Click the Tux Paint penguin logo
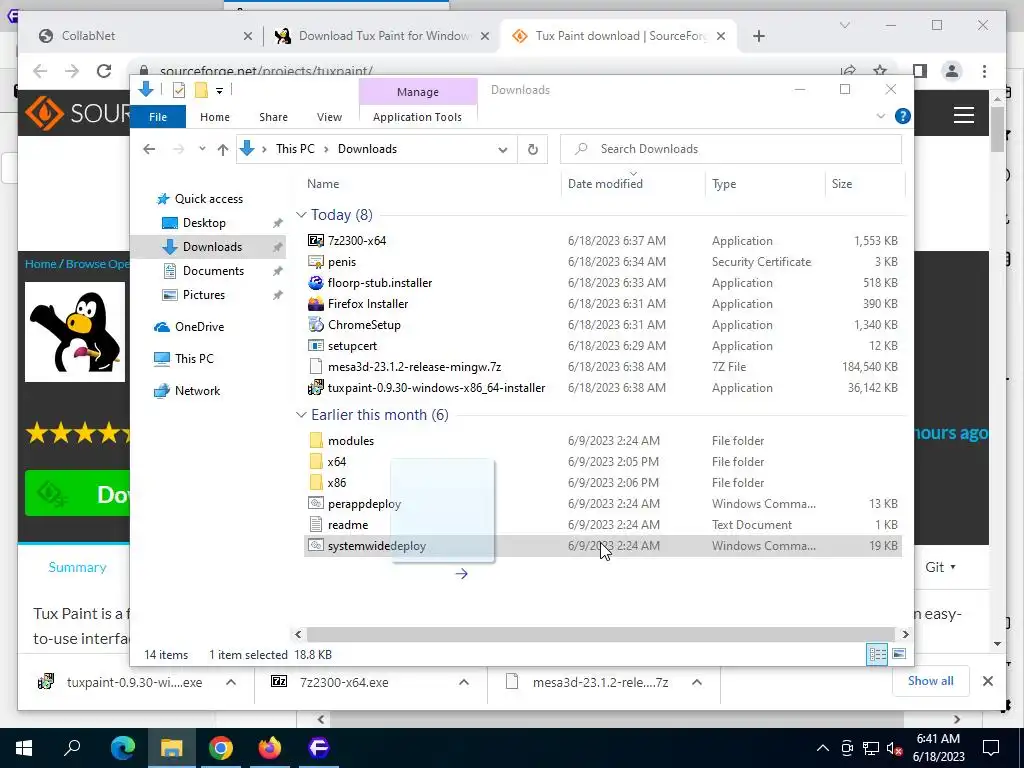This screenshot has width=1024, height=768. 75,332
